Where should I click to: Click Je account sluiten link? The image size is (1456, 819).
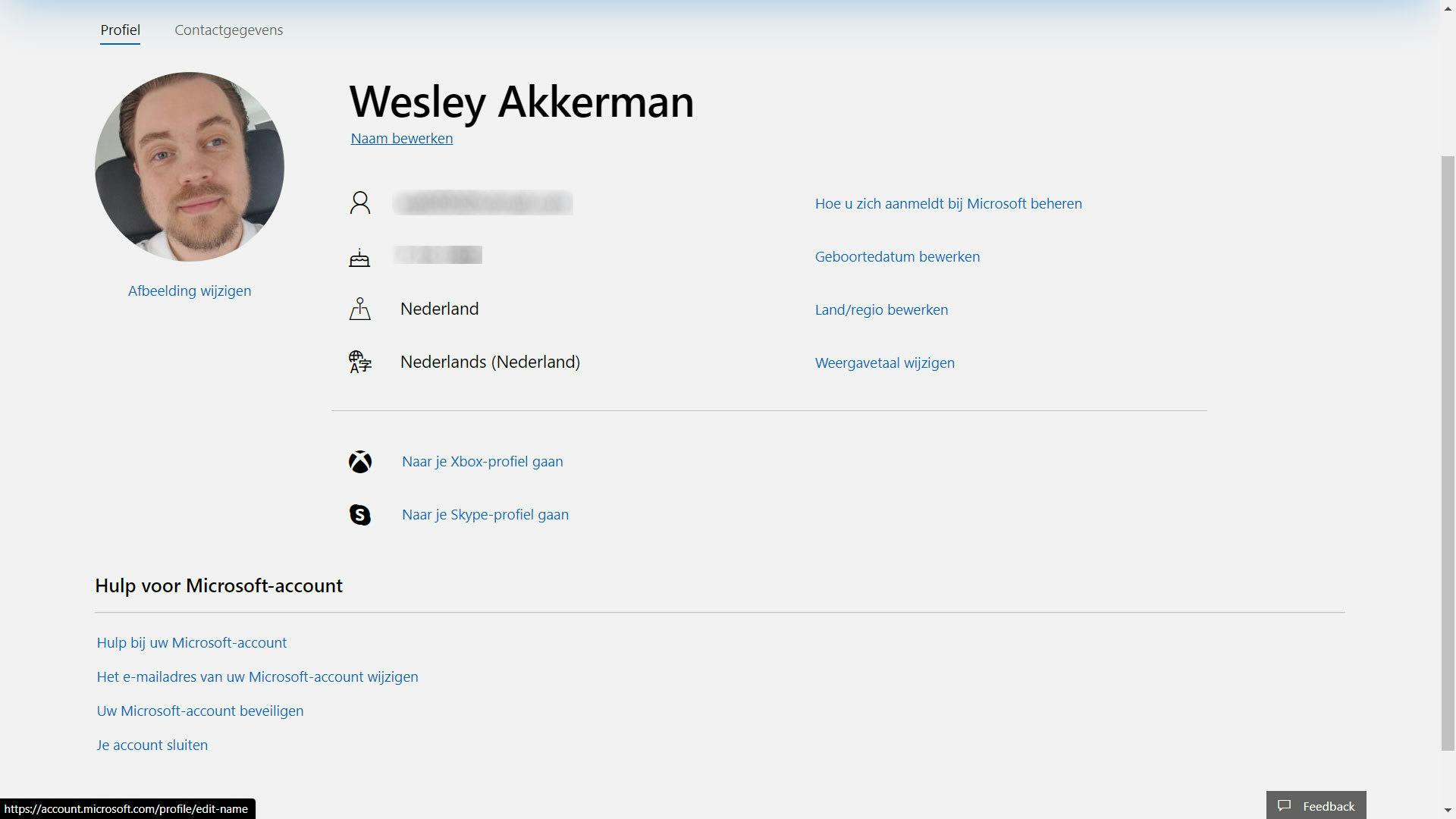(152, 745)
